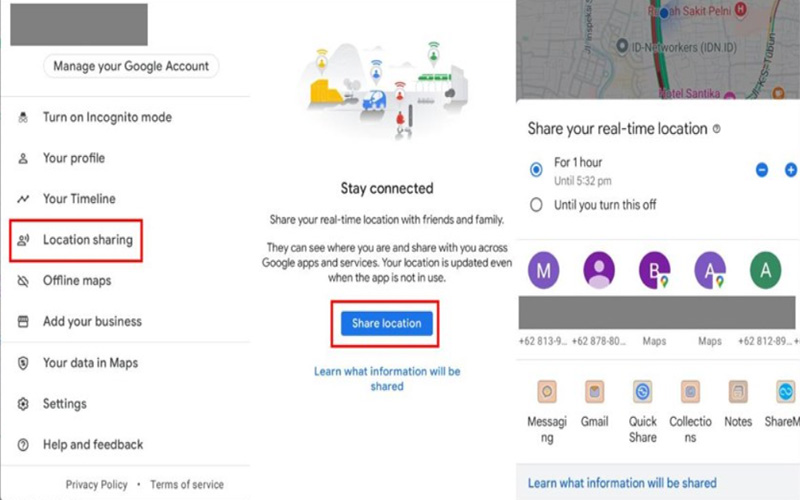Share via the ShareMe app icon
Viewport: 800px width, 500px height.
tap(786, 392)
